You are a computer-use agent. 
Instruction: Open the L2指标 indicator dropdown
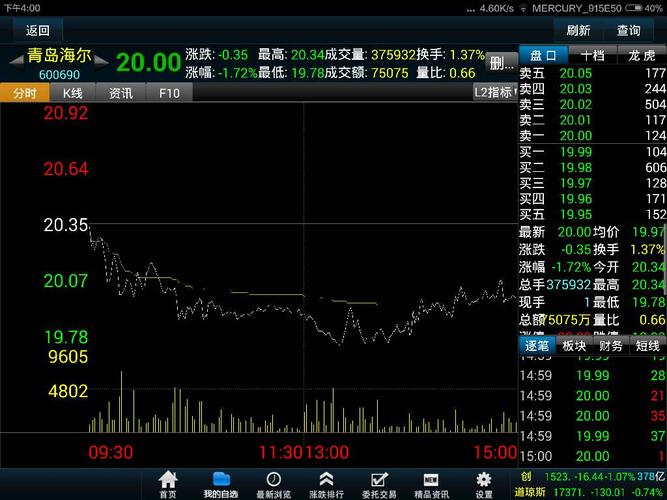click(x=496, y=92)
